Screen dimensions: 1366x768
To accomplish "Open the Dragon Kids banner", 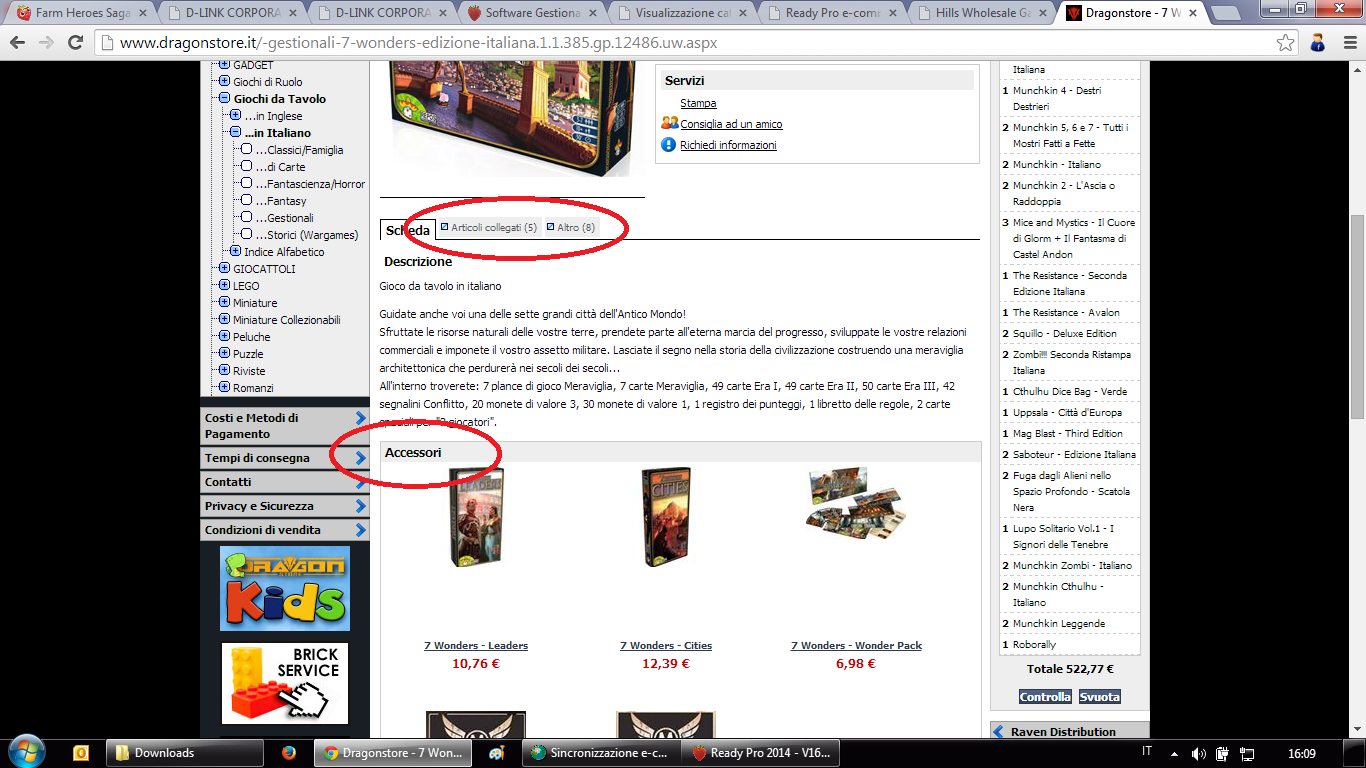I will pos(285,589).
